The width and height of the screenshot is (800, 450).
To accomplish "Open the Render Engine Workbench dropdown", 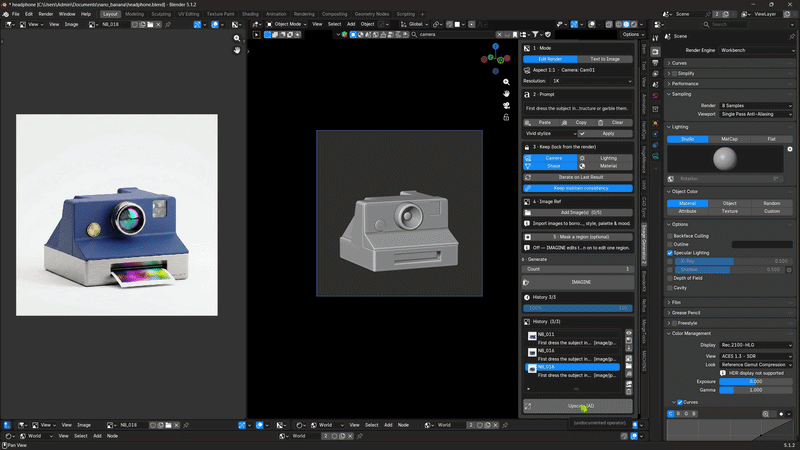I will (x=757, y=50).
